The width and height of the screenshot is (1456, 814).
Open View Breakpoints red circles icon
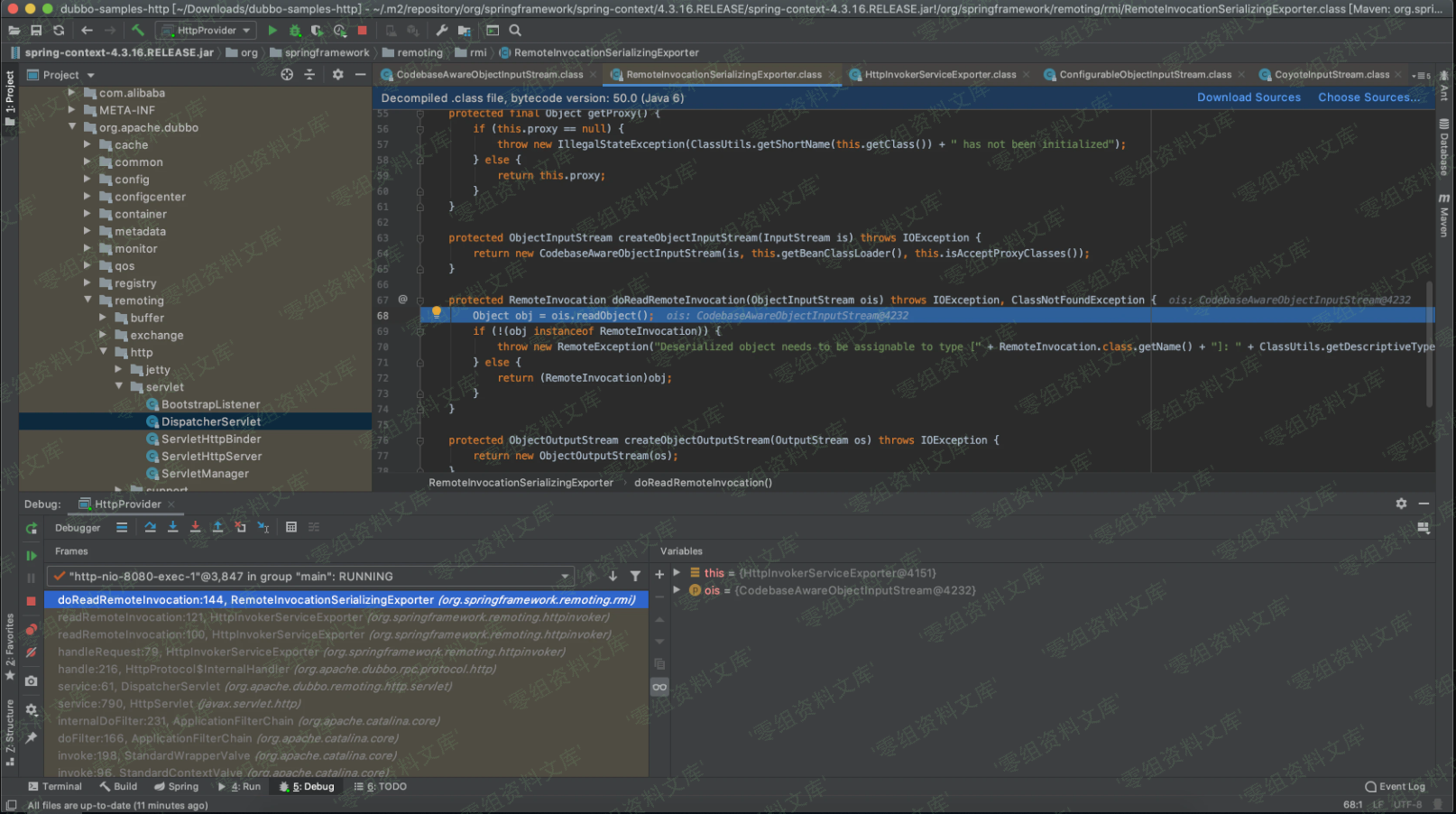point(32,629)
